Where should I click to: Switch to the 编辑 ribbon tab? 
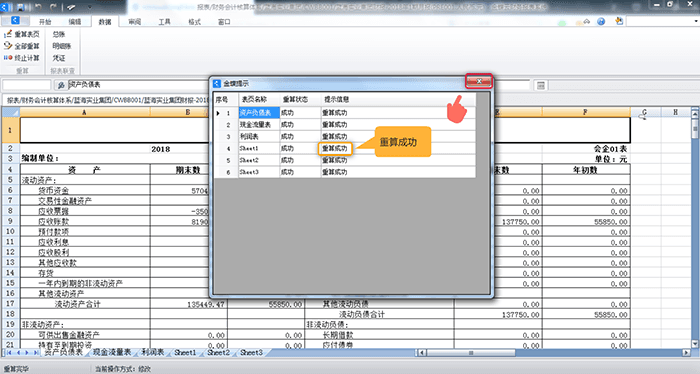pos(75,21)
